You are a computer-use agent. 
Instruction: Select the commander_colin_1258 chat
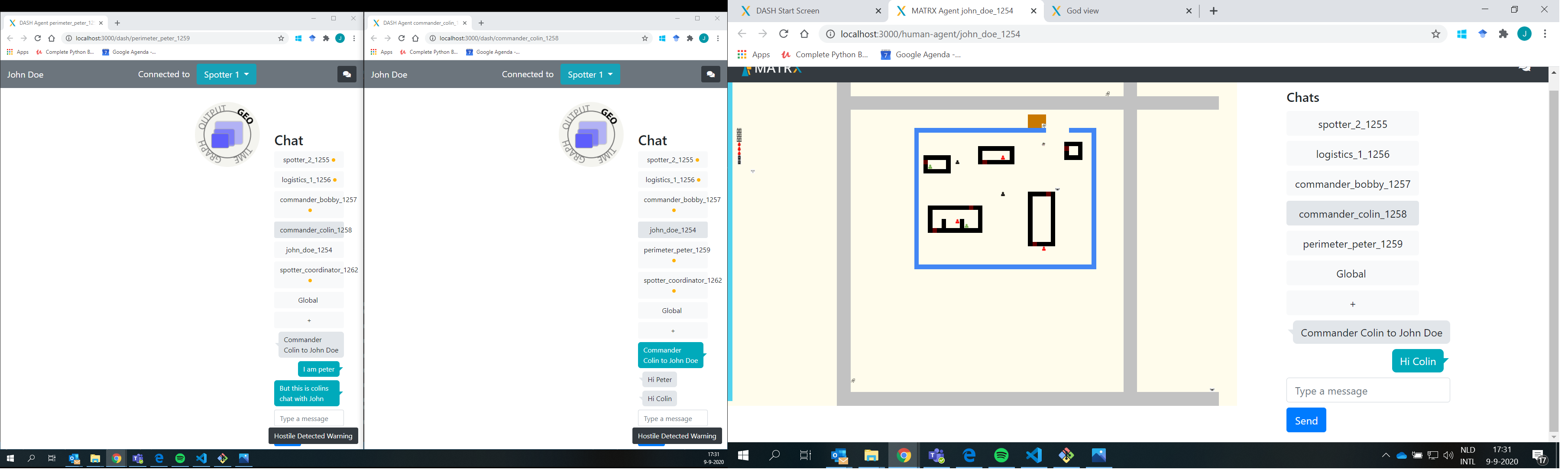tap(1352, 213)
